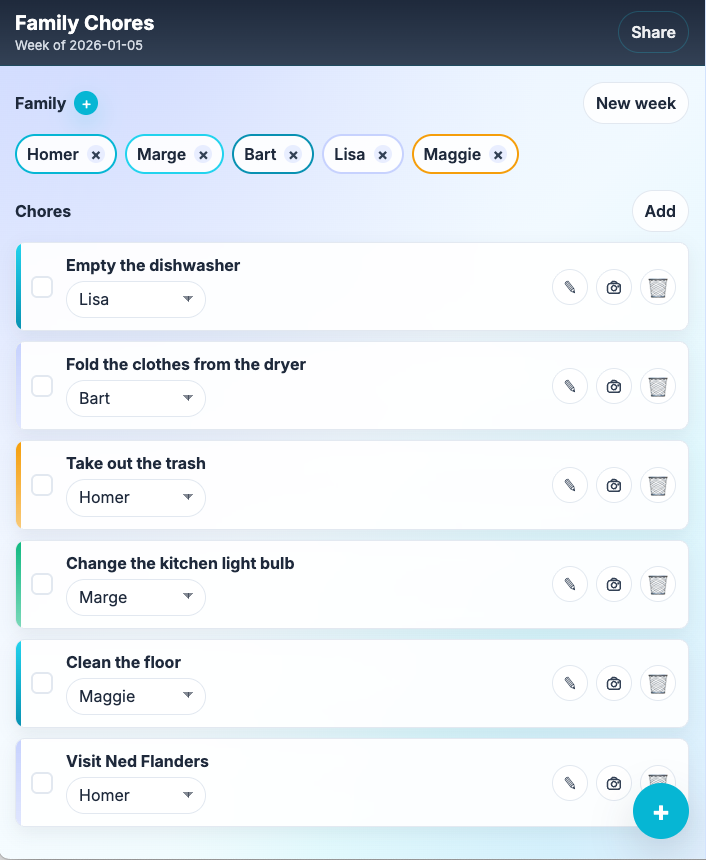Add a family member with plus icon

(x=86, y=103)
